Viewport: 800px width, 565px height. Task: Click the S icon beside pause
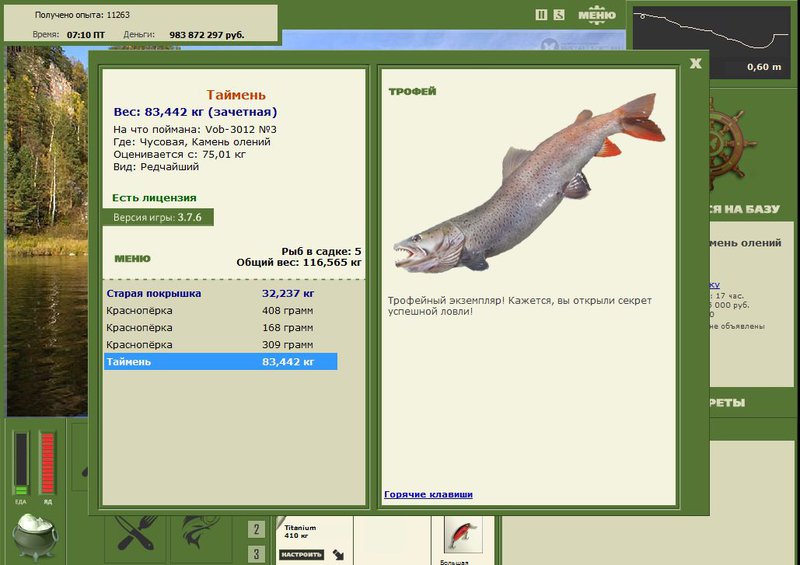click(x=559, y=15)
